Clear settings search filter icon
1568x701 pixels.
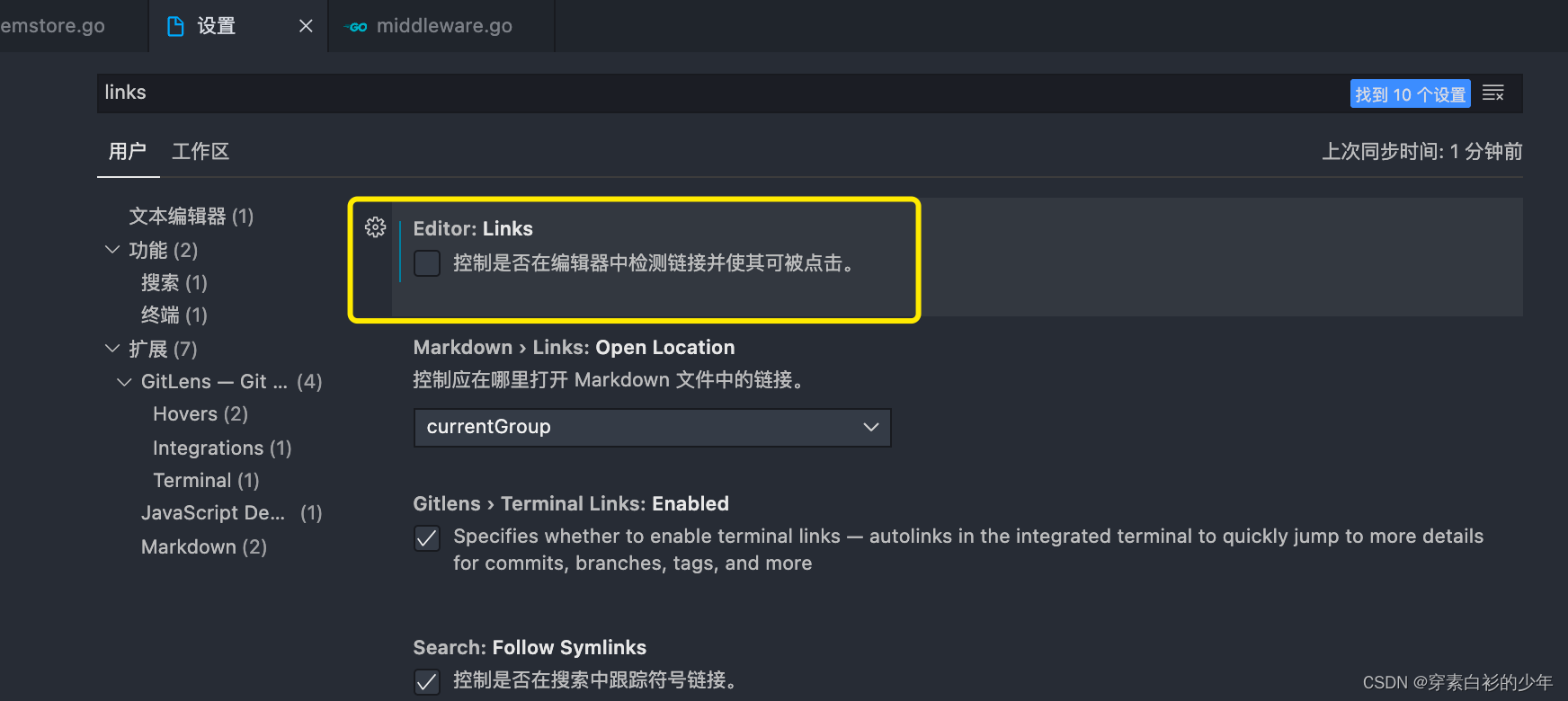[x=1493, y=93]
